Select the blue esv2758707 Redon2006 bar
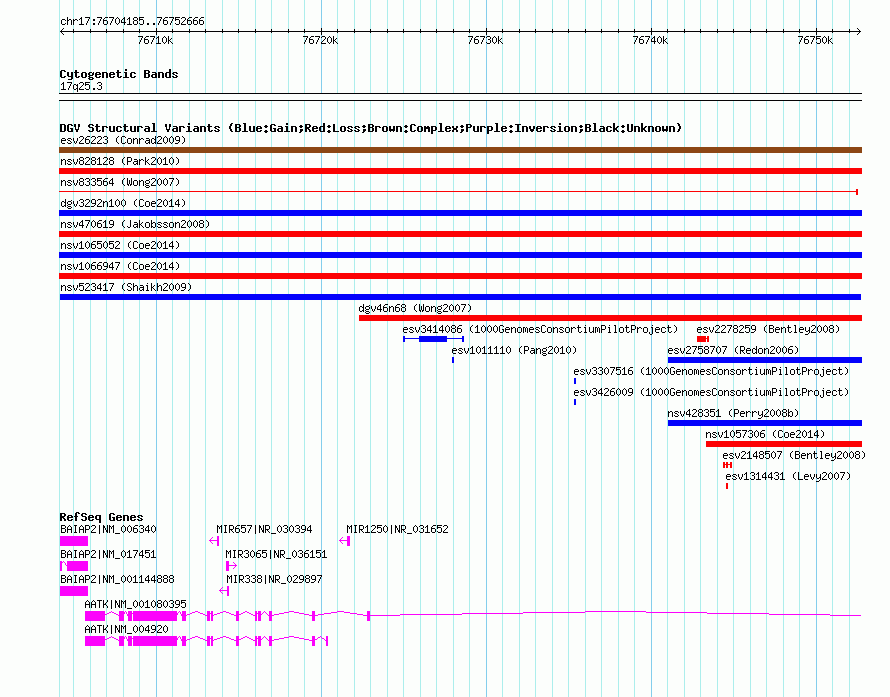 click(x=765, y=360)
